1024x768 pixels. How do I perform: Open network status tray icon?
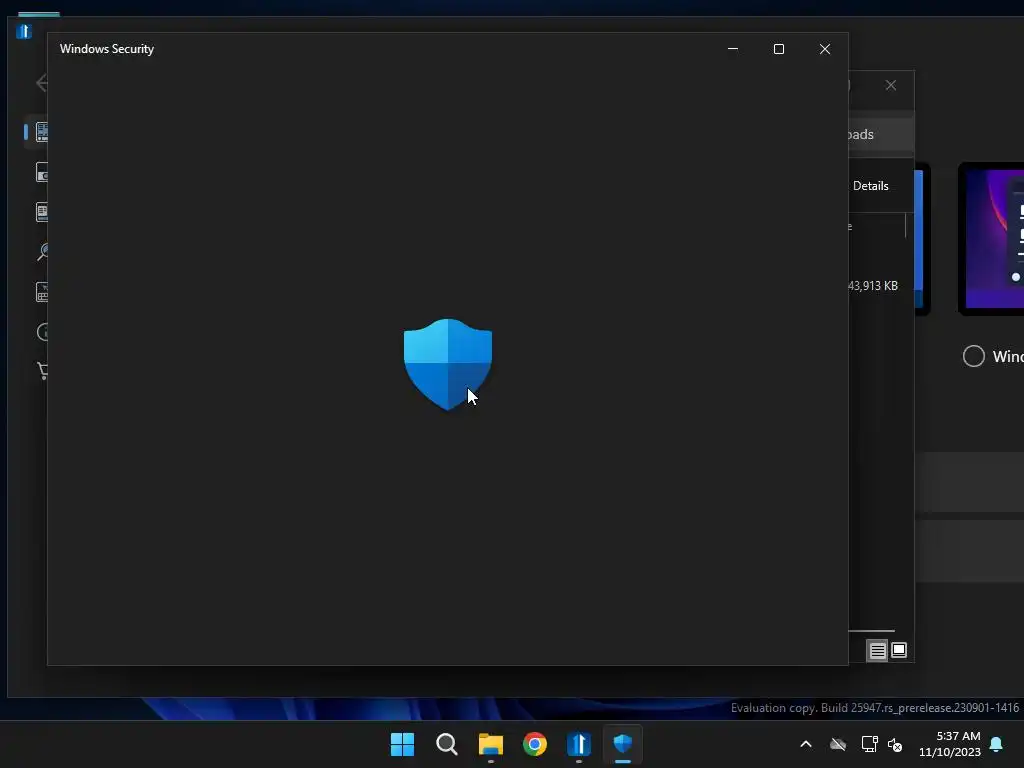click(869, 744)
